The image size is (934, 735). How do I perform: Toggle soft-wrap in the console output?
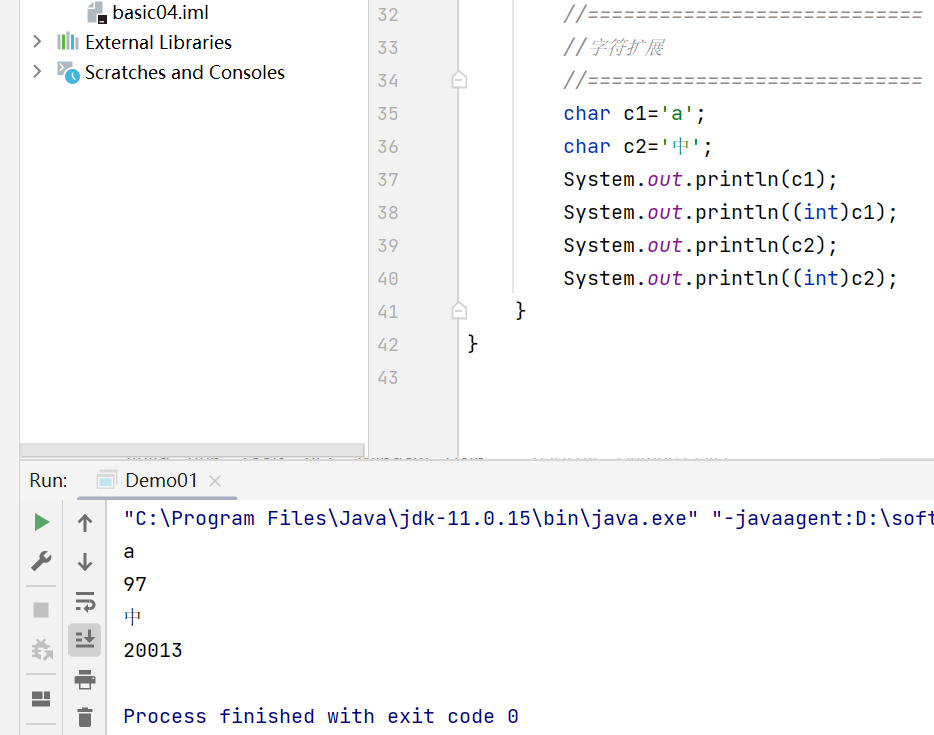85,602
